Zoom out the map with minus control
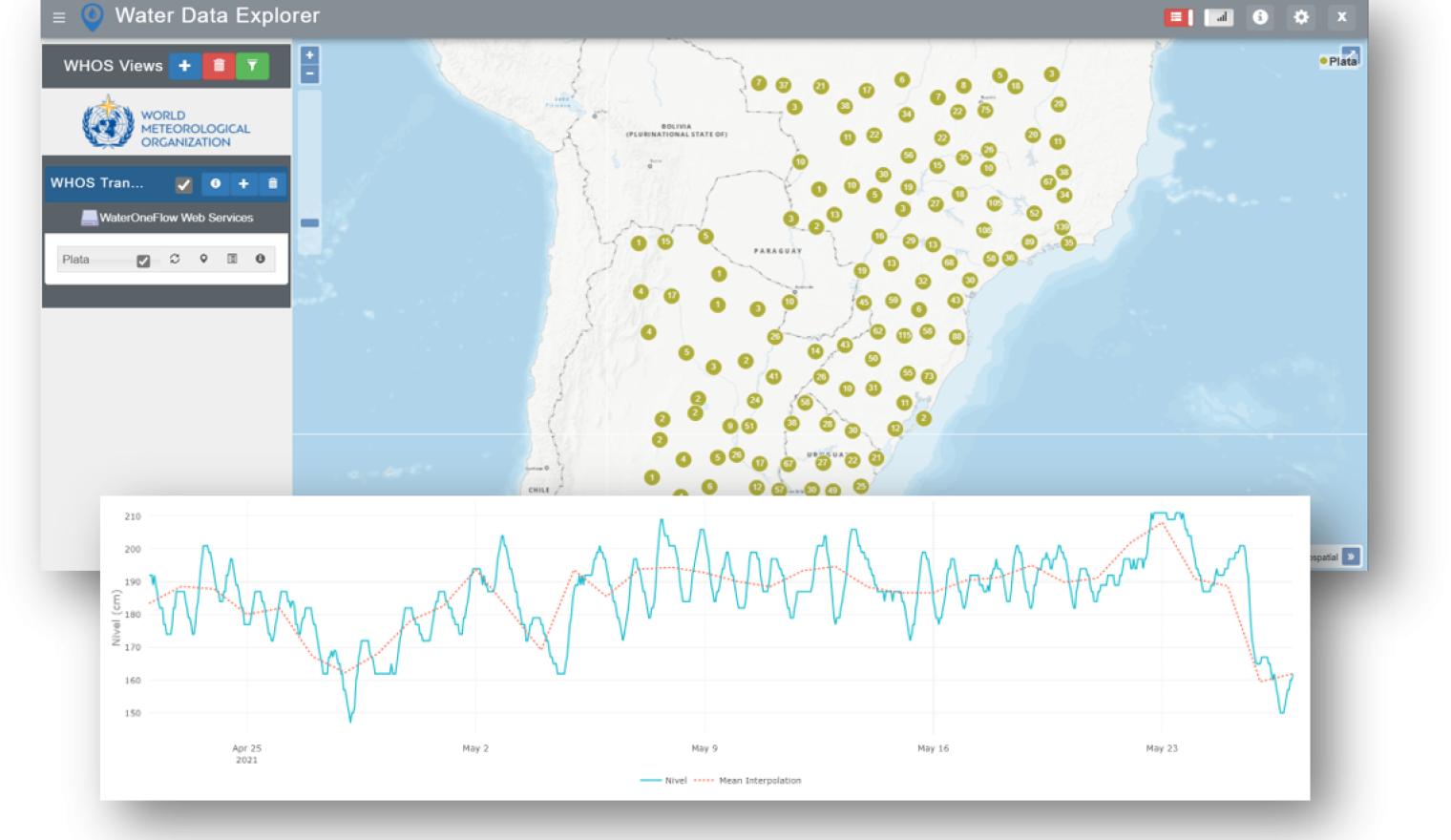This screenshot has height=840, width=1451. coord(309,74)
